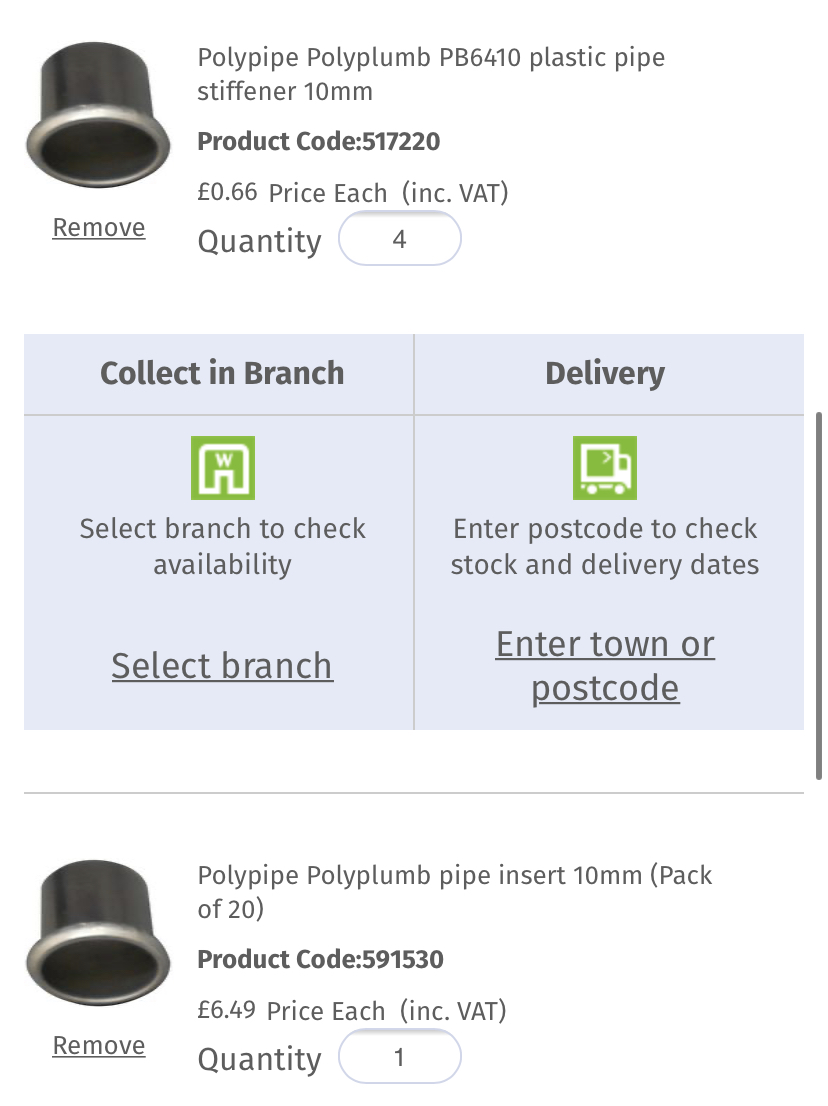Screen dimensions: 828x1106
Task: Click product code 591530
Action: (321, 961)
